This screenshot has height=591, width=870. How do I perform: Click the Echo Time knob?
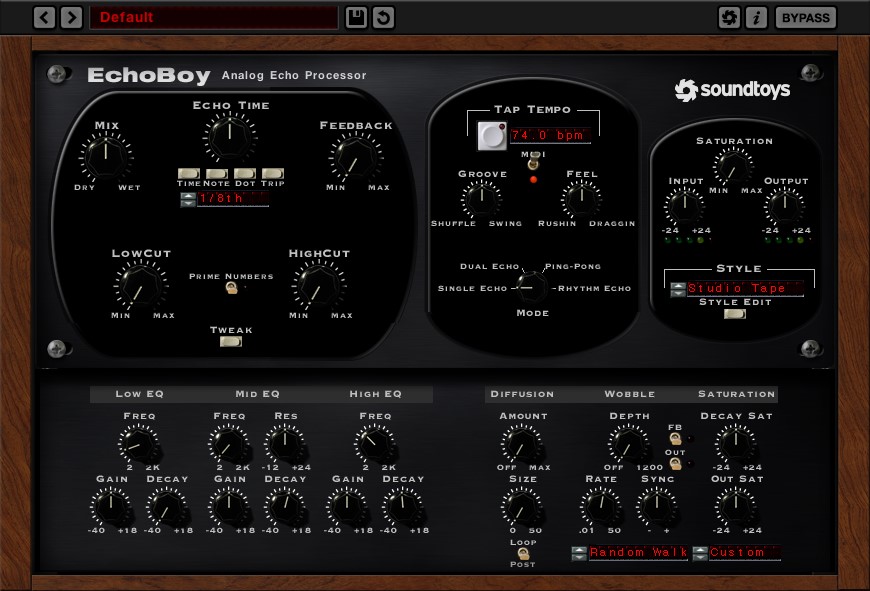point(230,136)
